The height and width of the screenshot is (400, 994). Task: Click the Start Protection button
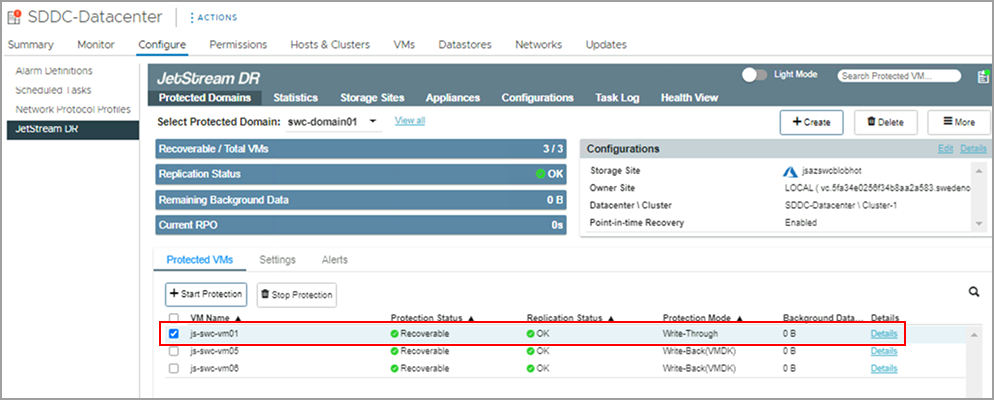click(205, 294)
